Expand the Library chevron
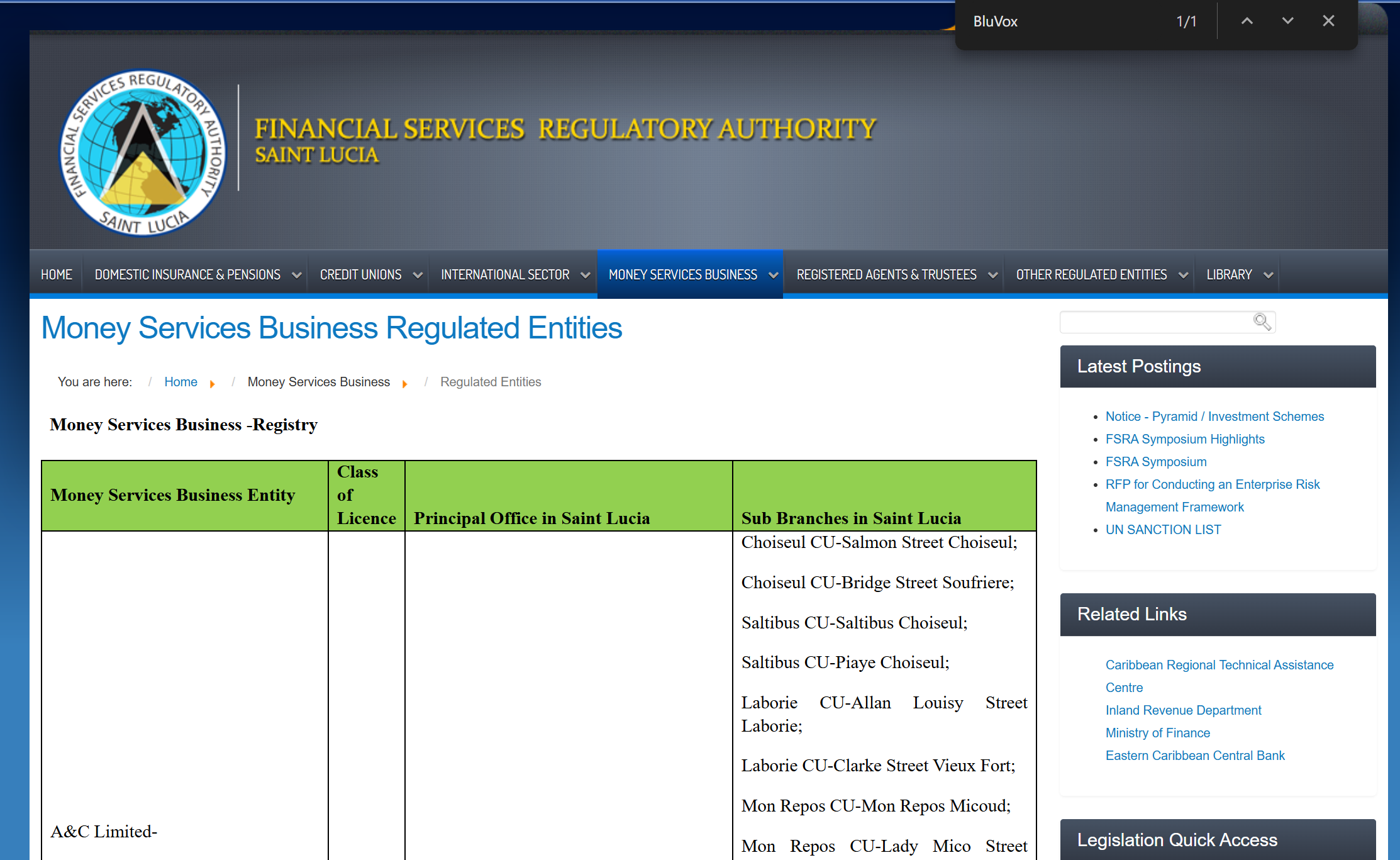This screenshot has height=860, width=1400. click(1269, 276)
